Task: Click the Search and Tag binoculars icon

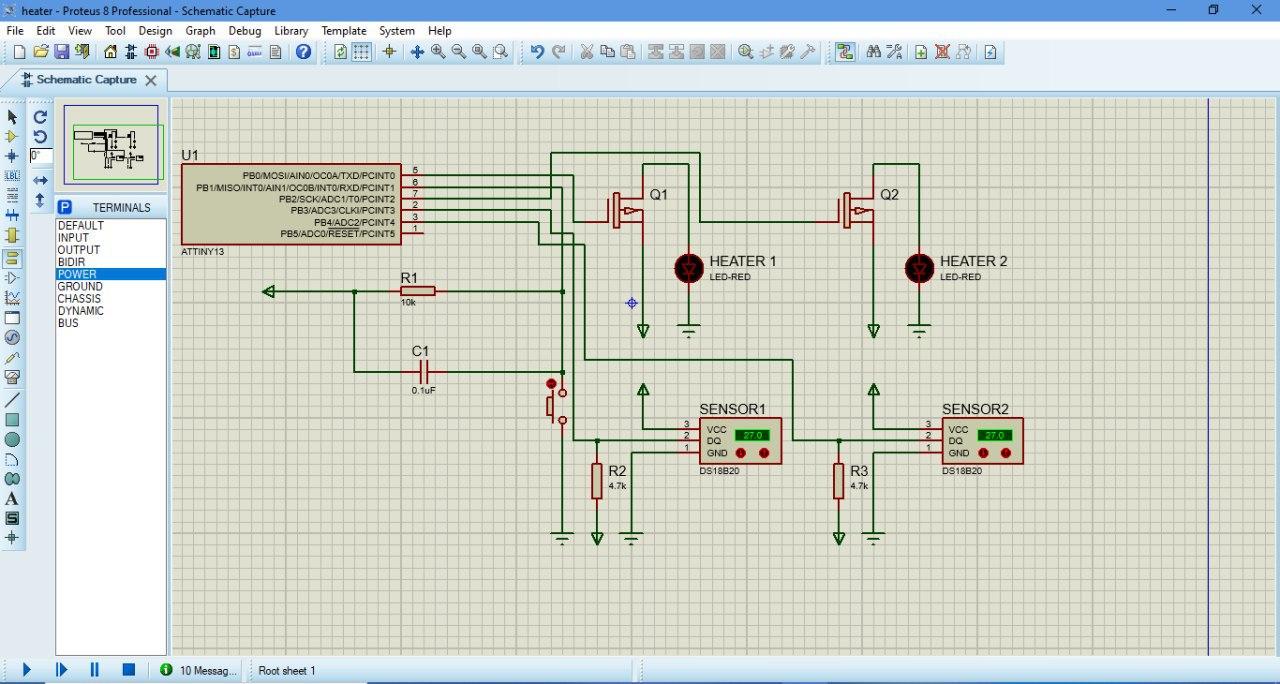Action: click(873, 52)
